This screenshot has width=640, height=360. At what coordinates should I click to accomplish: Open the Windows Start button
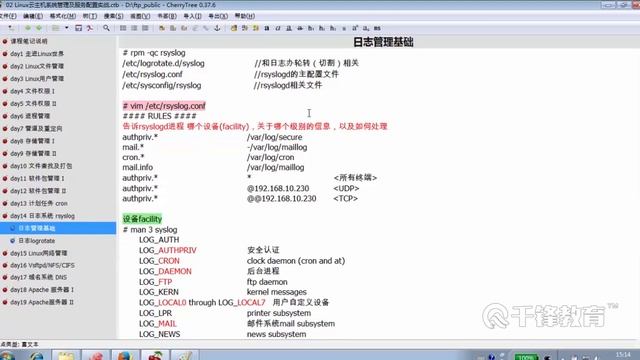7,356
